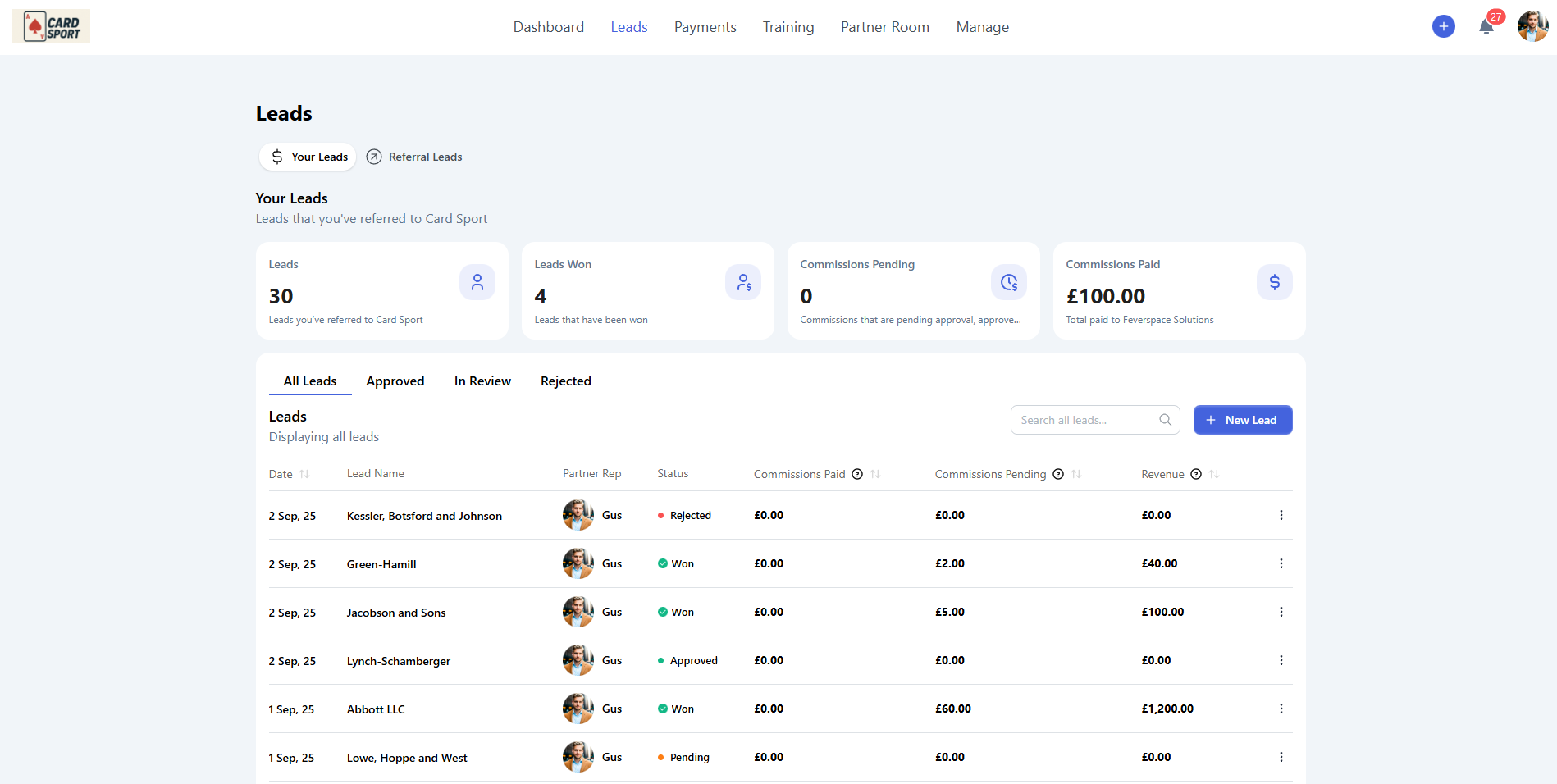The width and height of the screenshot is (1557, 784).
Task: Switch to Referral Leads view
Action: click(x=414, y=157)
